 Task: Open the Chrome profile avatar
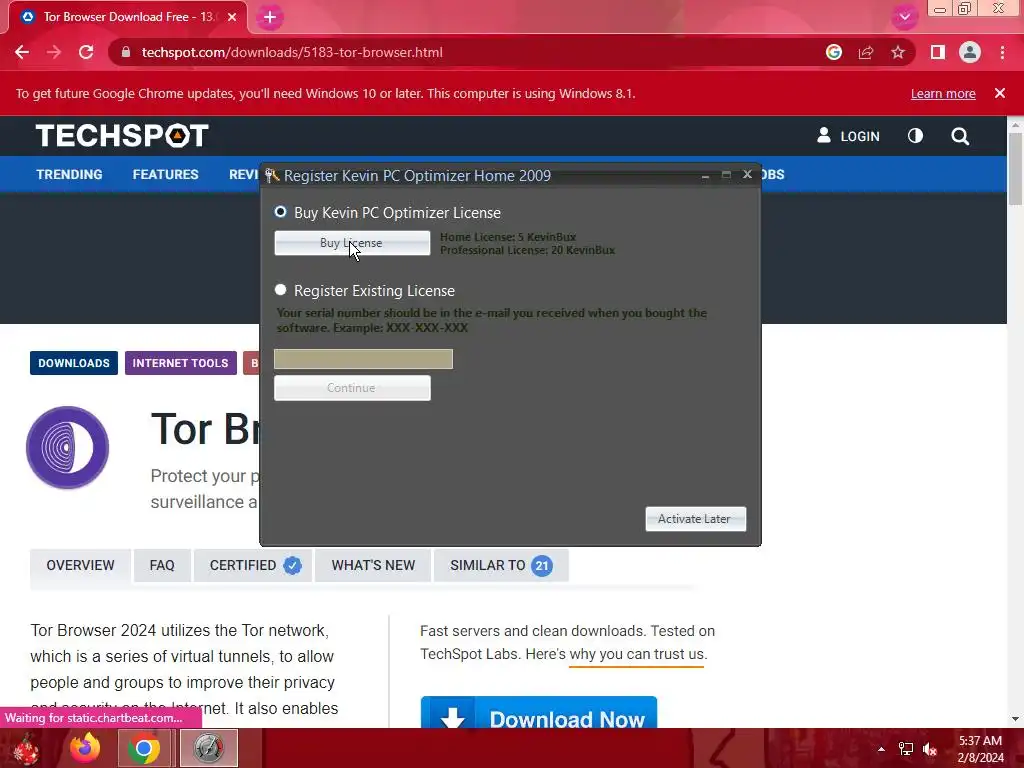point(970,52)
